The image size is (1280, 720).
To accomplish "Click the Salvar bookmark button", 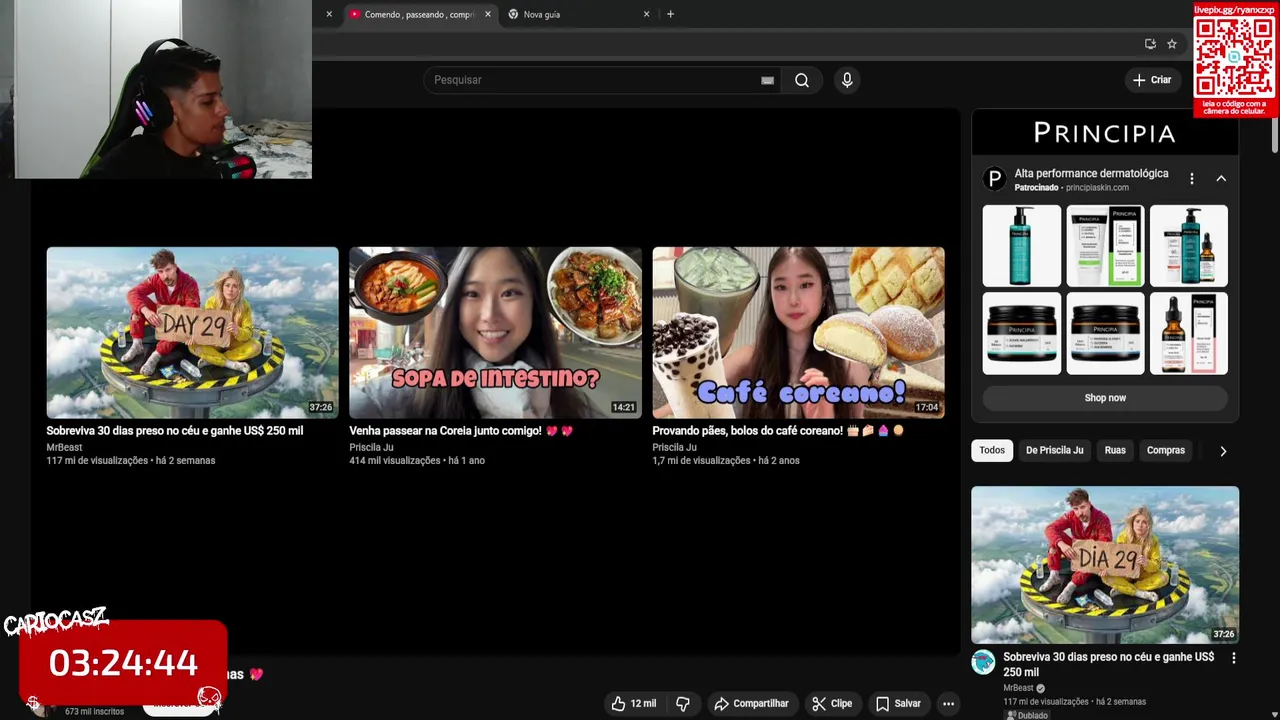I will (x=898, y=704).
